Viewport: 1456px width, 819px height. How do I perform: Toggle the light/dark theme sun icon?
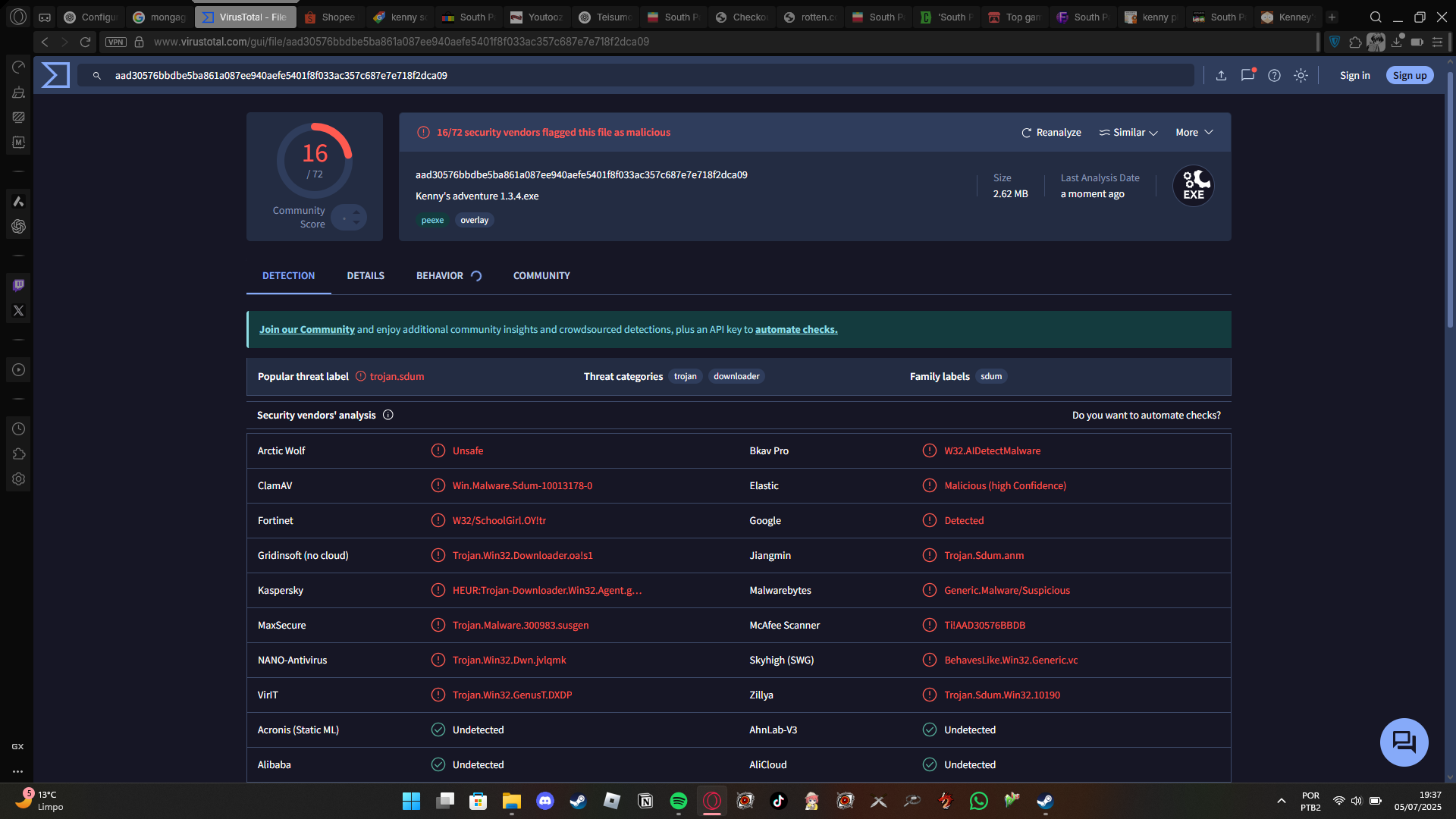[x=1301, y=75]
